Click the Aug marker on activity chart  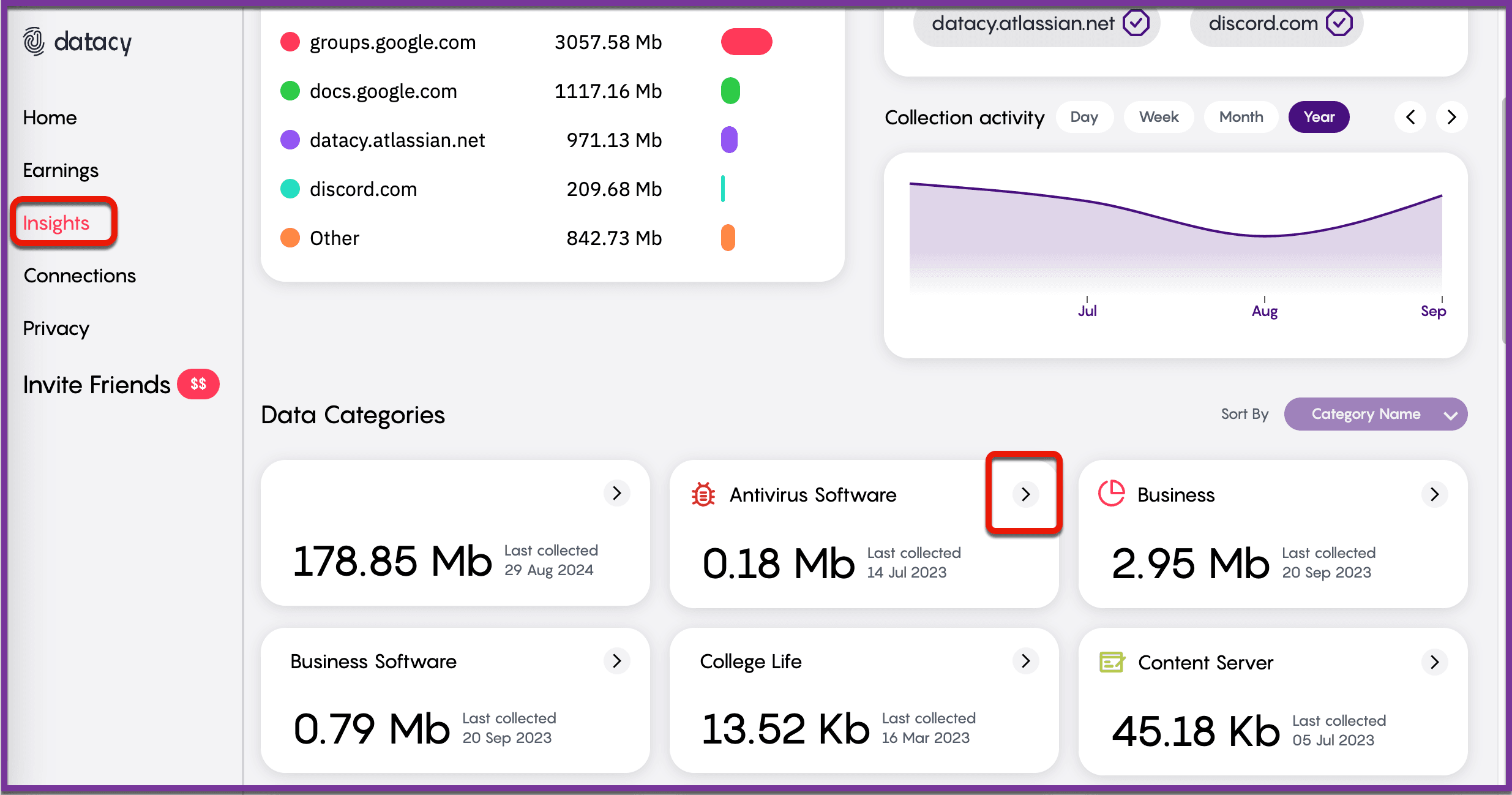1265,311
